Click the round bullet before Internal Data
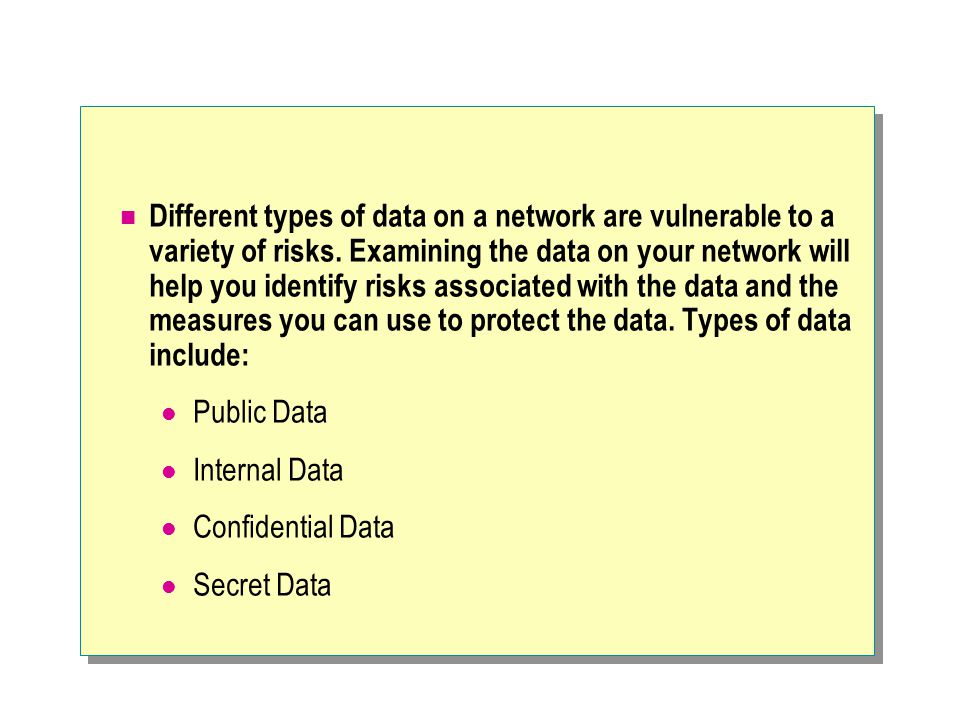Viewport: 960px width, 720px height. [x=169, y=472]
